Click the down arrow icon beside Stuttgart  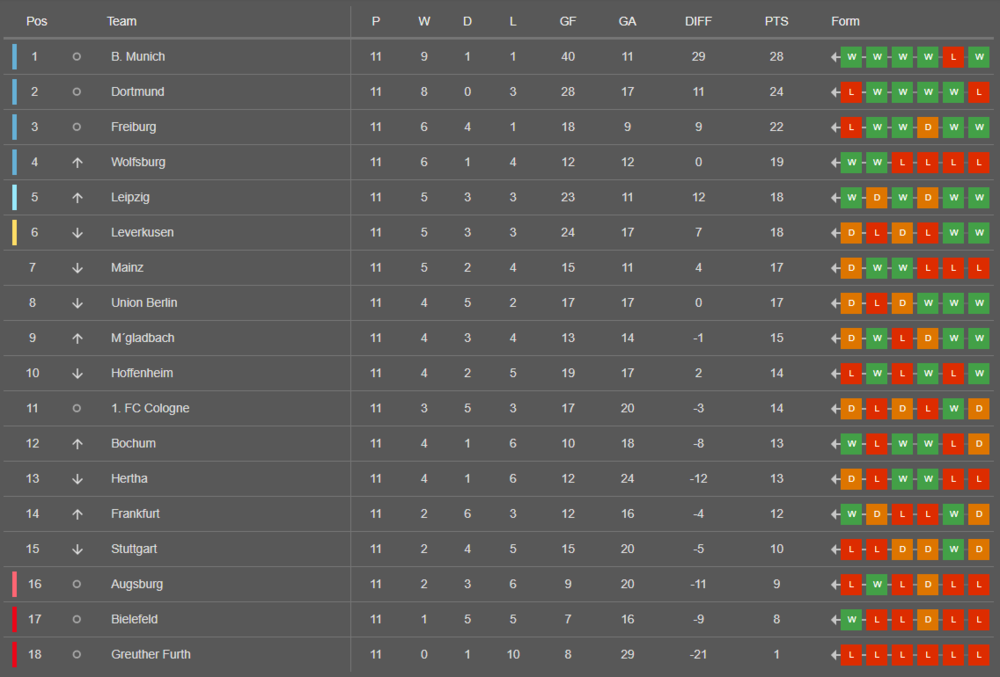pyautogui.click(x=77, y=549)
